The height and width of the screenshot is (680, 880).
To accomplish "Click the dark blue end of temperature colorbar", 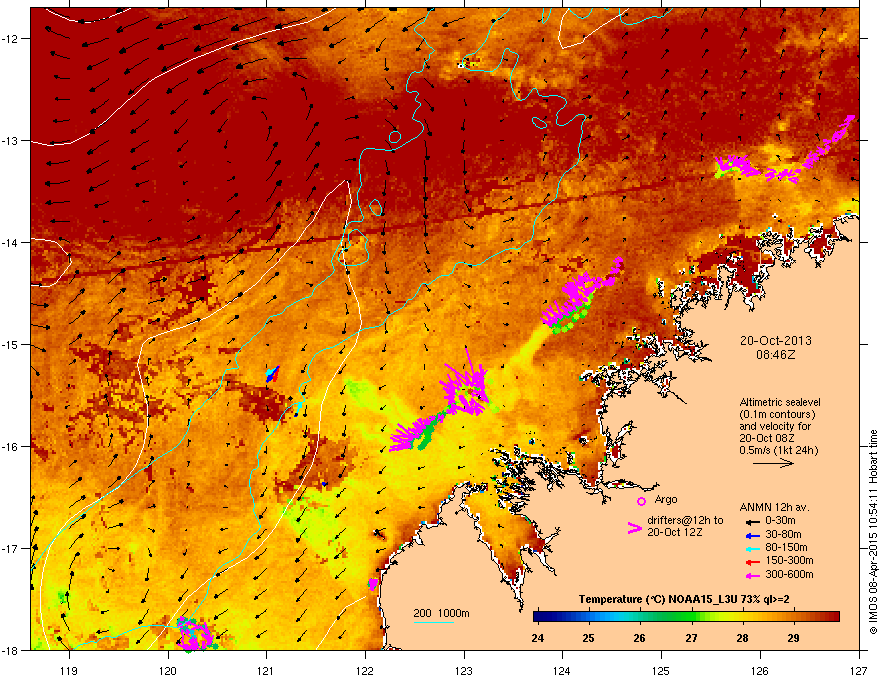I will click(540, 617).
